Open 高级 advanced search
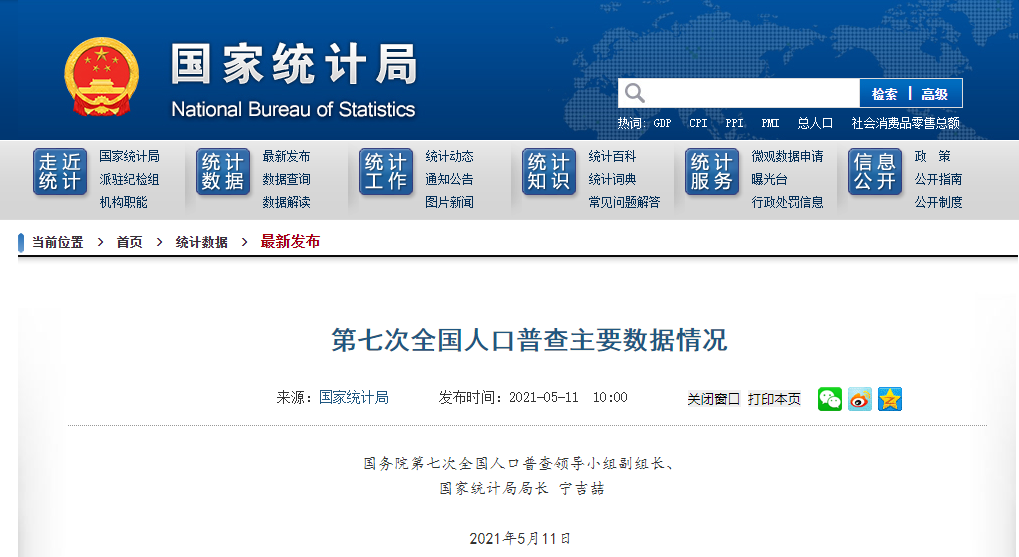The width and height of the screenshot is (1019, 557). 935,94
